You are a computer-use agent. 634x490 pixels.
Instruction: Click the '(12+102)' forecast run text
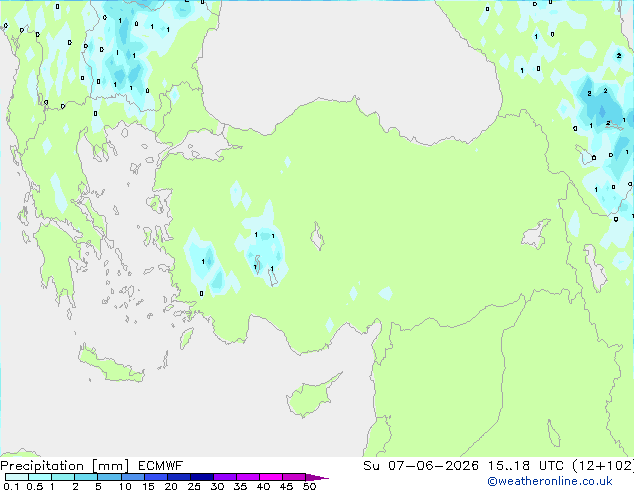pos(603,466)
